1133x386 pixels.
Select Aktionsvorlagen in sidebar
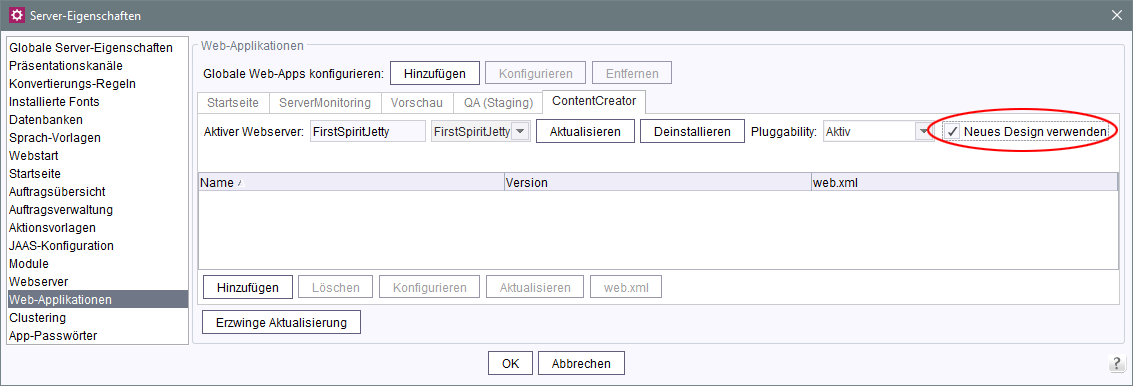pyautogui.click(x=98, y=228)
